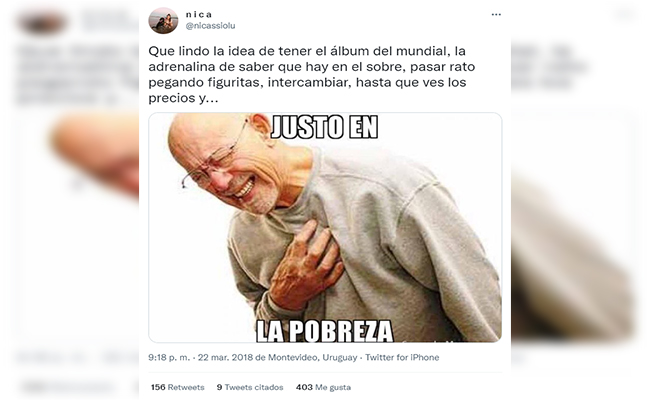Click the hand on chest in meme
The height and width of the screenshot is (400, 650).
[306, 265]
